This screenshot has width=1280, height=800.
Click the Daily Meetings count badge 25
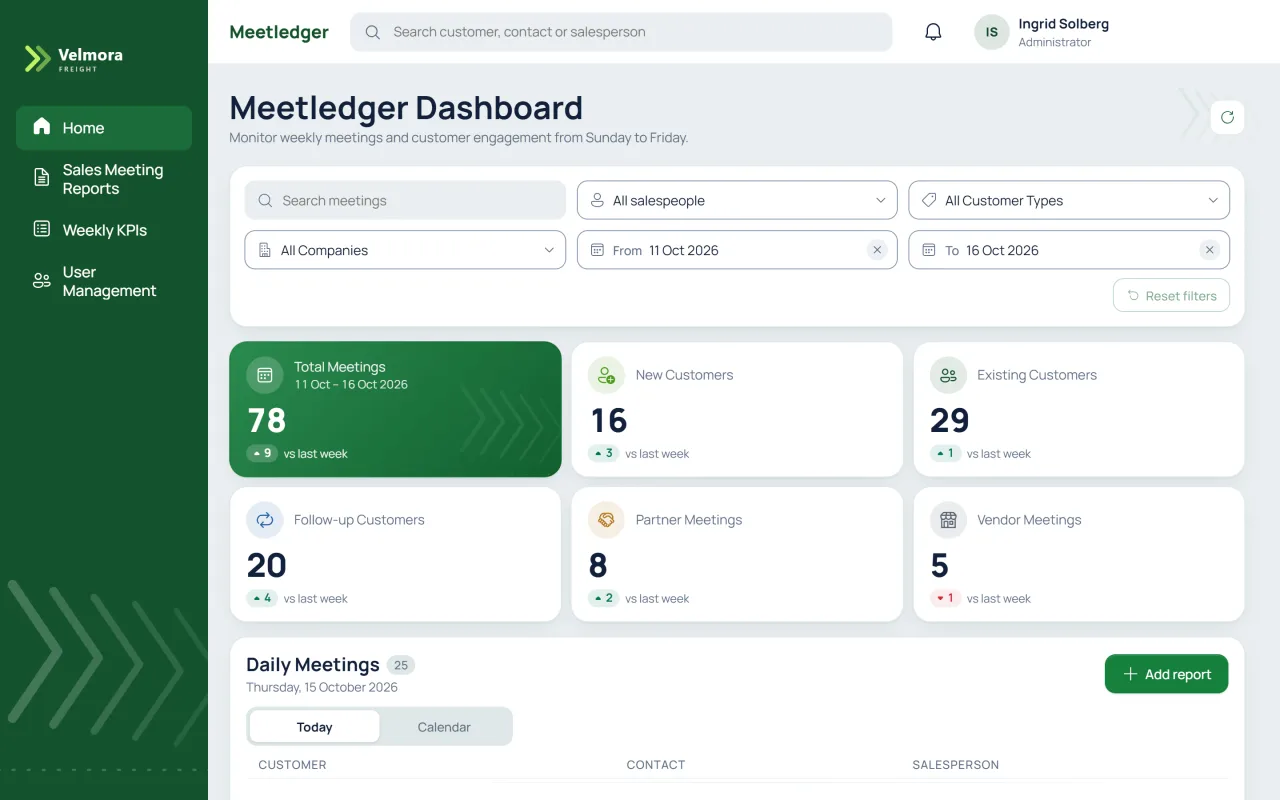point(401,665)
